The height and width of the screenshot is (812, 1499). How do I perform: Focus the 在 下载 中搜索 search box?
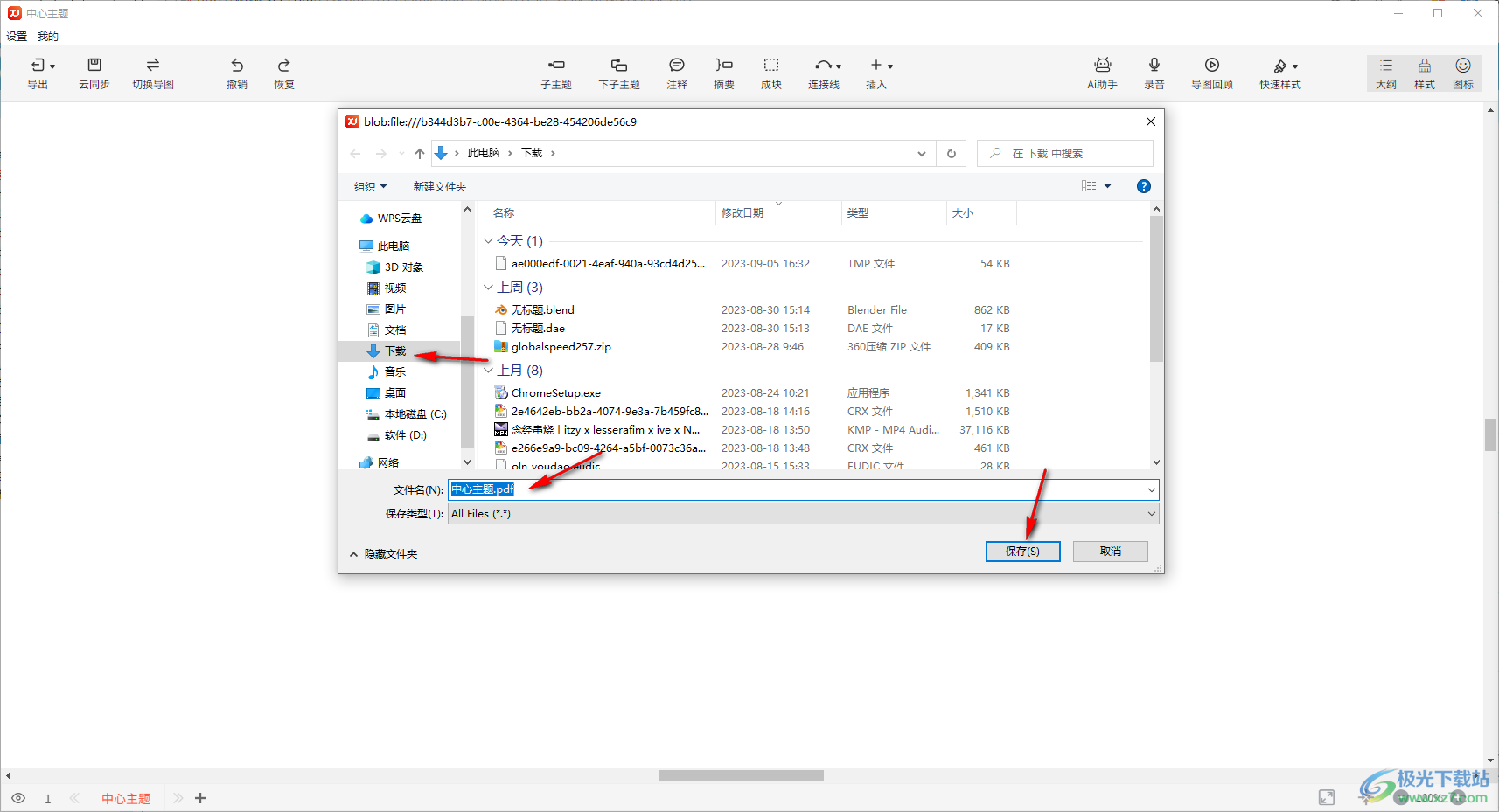point(1065,154)
